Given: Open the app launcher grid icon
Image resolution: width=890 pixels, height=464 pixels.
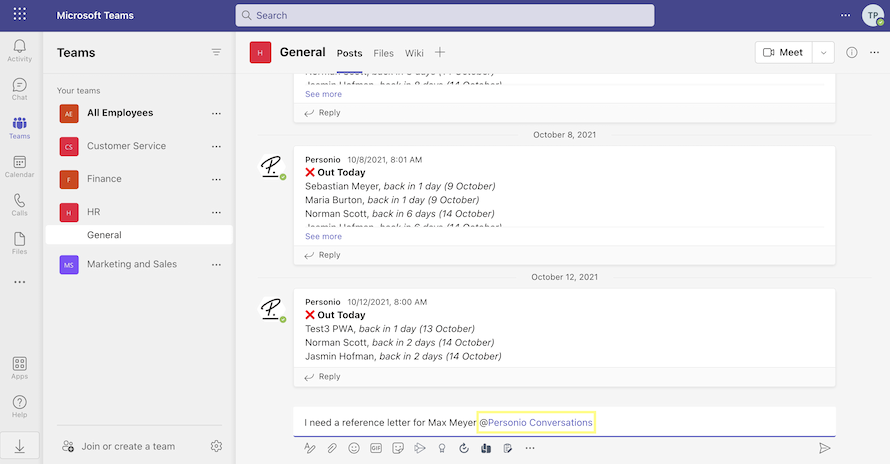Looking at the screenshot, I should [19, 14].
